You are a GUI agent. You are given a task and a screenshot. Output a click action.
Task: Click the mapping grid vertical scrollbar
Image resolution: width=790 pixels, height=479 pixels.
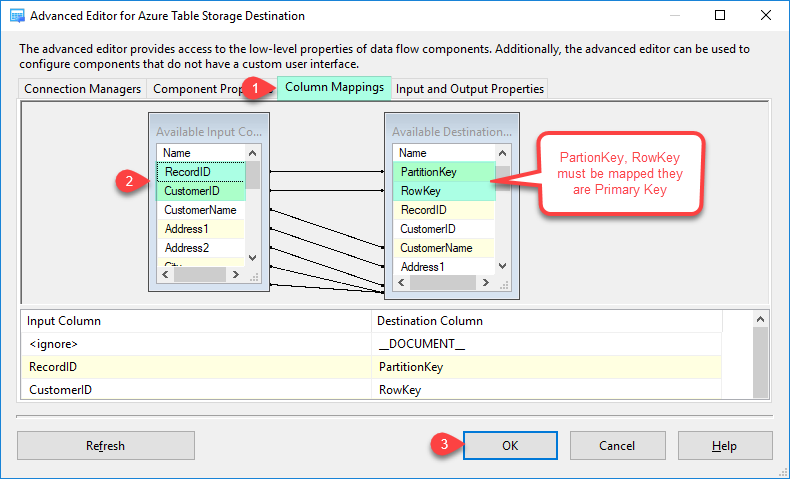point(761,363)
